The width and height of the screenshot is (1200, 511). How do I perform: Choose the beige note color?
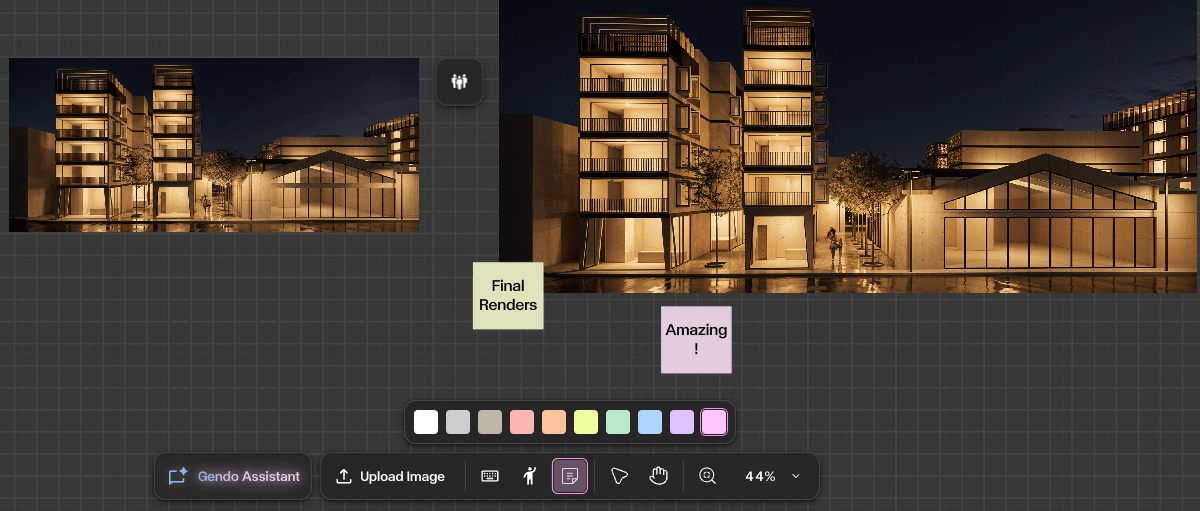(490, 422)
